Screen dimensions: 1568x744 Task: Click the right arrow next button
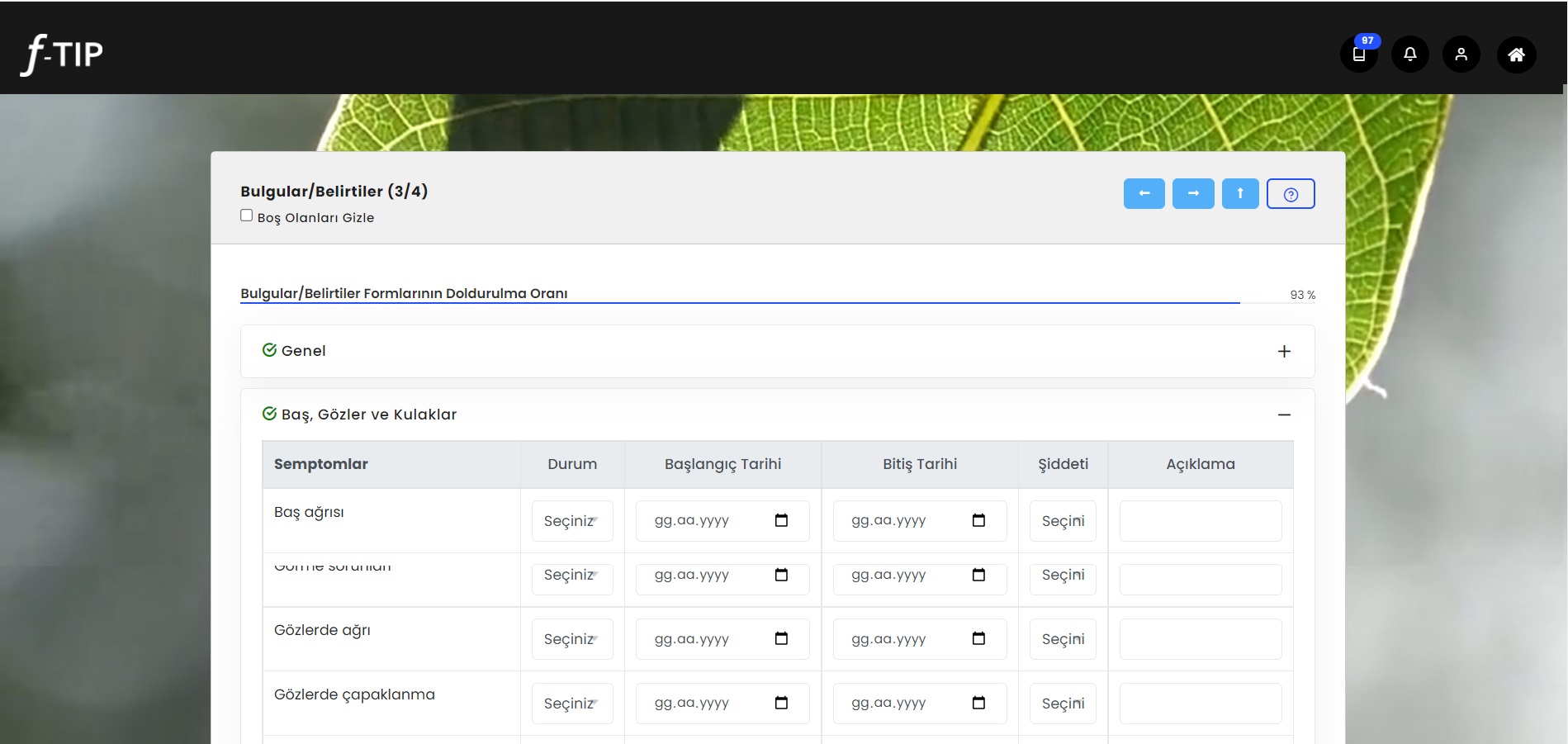(x=1193, y=193)
